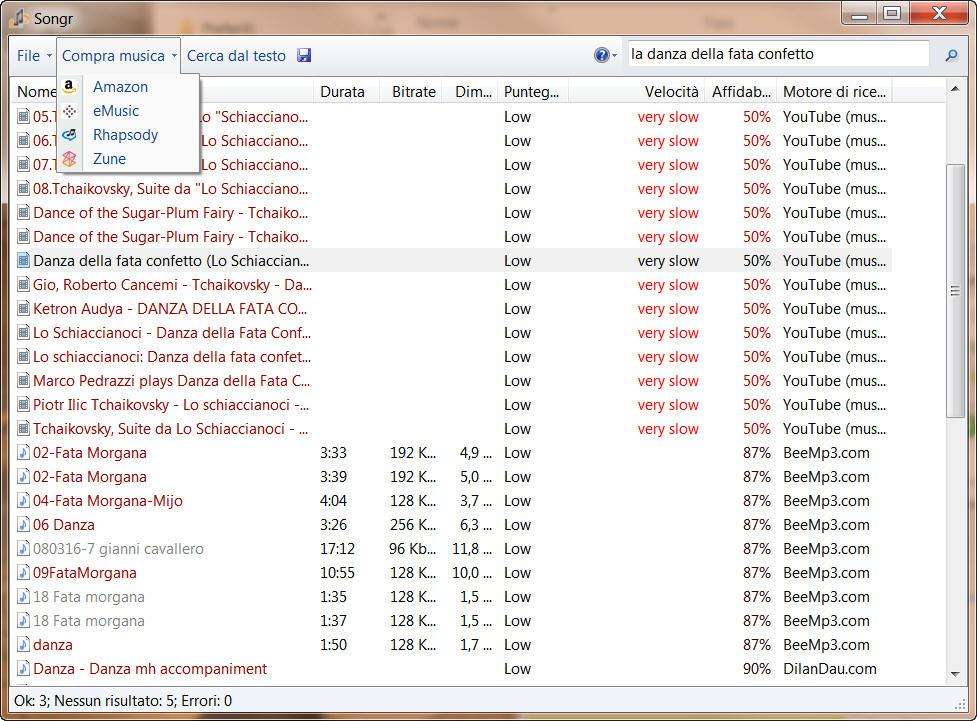The height and width of the screenshot is (721, 977).
Task: Select Tchaikovsky, Suite da Lo Schiaccianoci row
Action: (454, 429)
